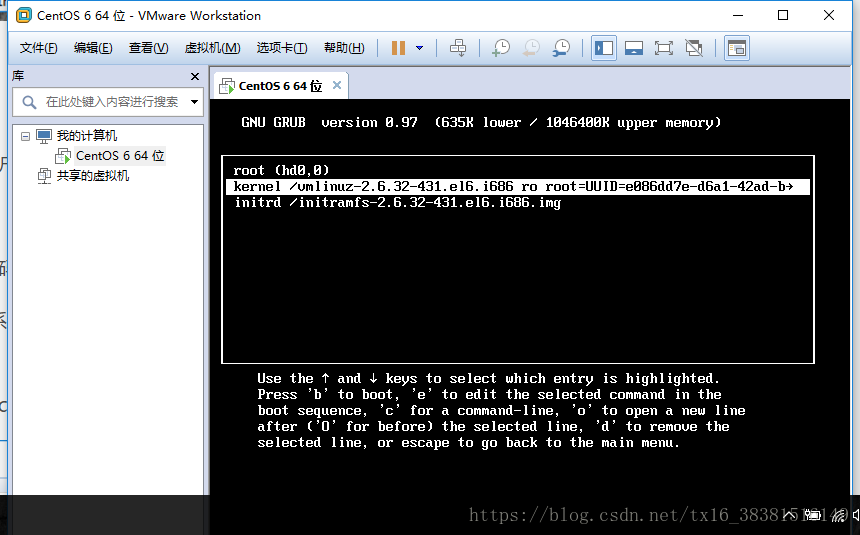This screenshot has height=535, width=860.
Task: Open the 选项卡(T) menu
Action: 282,48
